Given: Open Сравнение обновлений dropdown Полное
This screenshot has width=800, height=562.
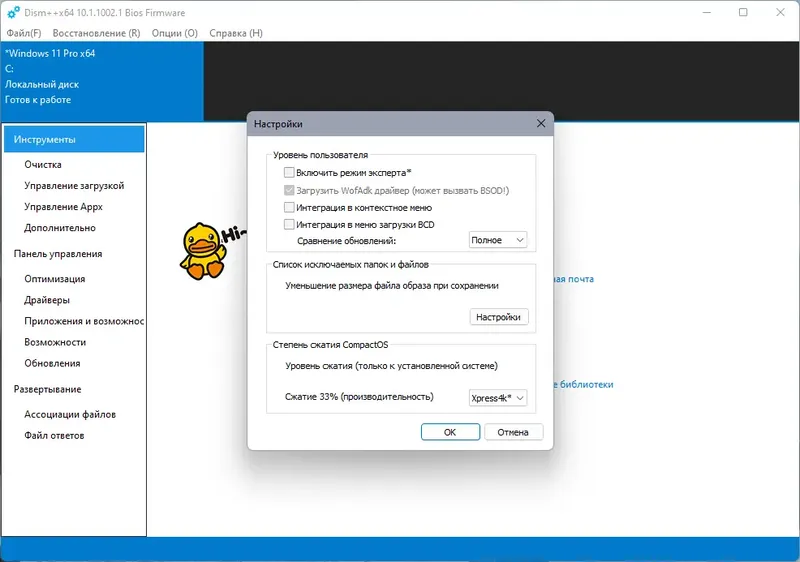Looking at the screenshot, I should (x=497, y=240).
